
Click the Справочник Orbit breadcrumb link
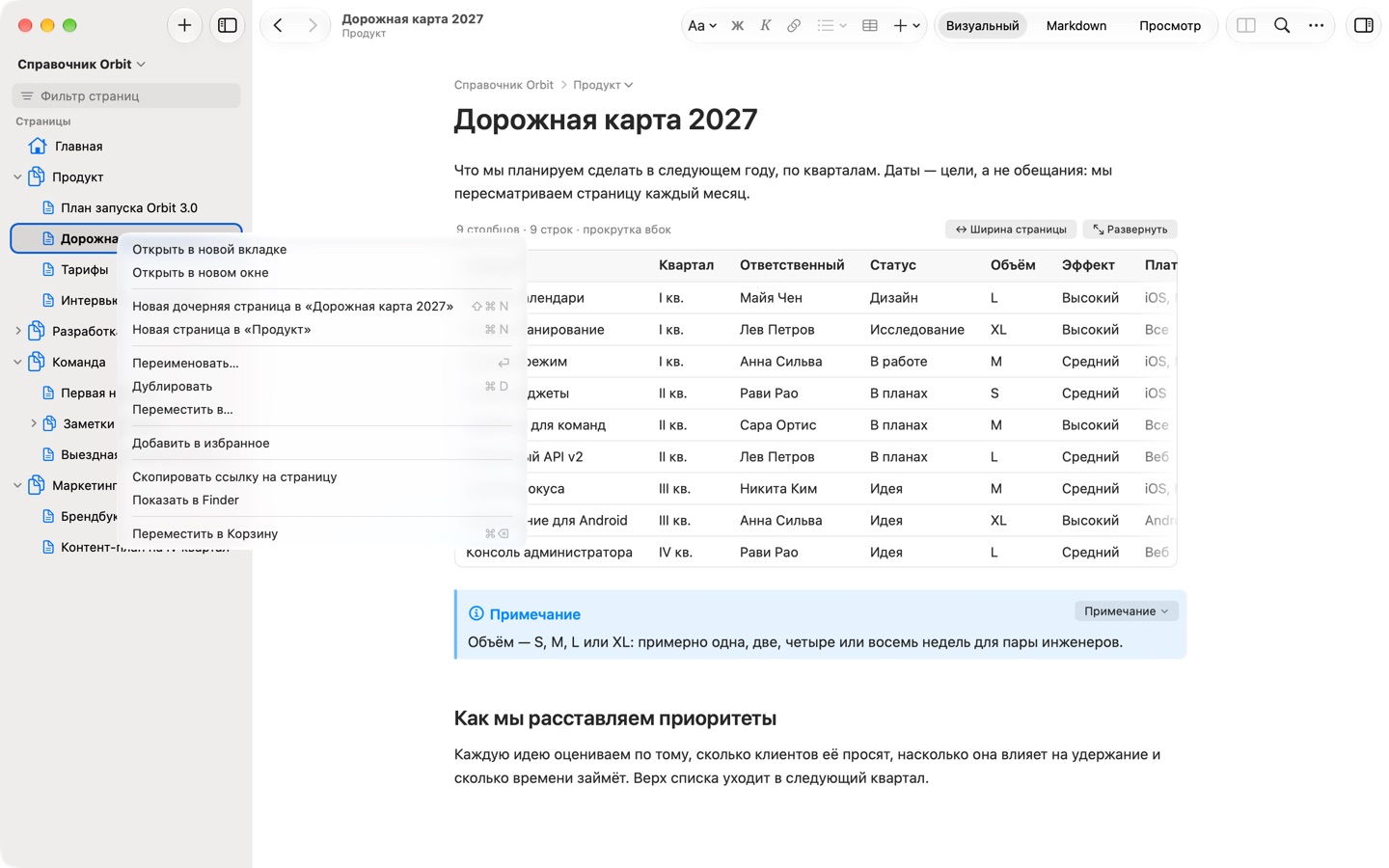(504, 85)
